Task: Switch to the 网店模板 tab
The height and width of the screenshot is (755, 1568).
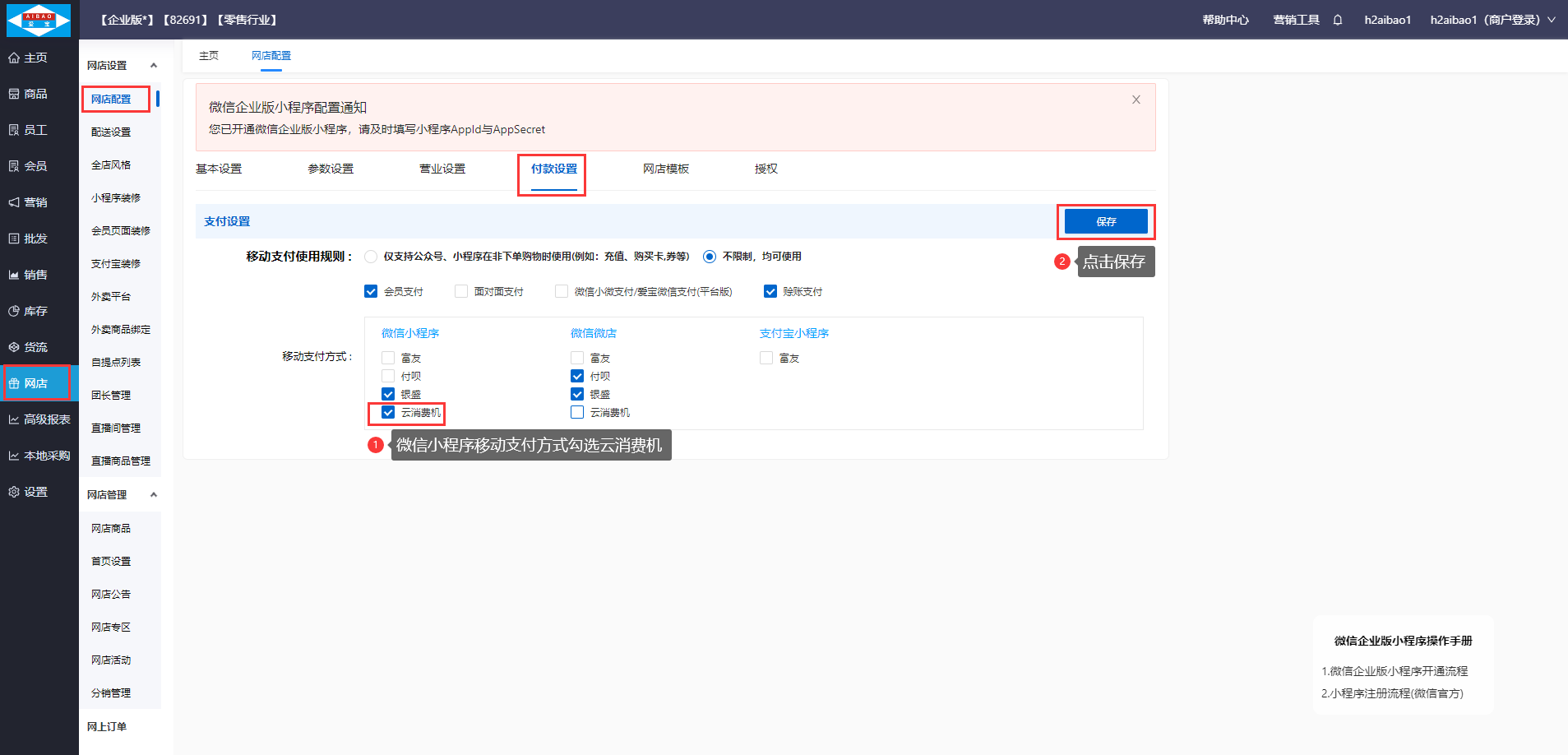Action: tap(665, 169)
